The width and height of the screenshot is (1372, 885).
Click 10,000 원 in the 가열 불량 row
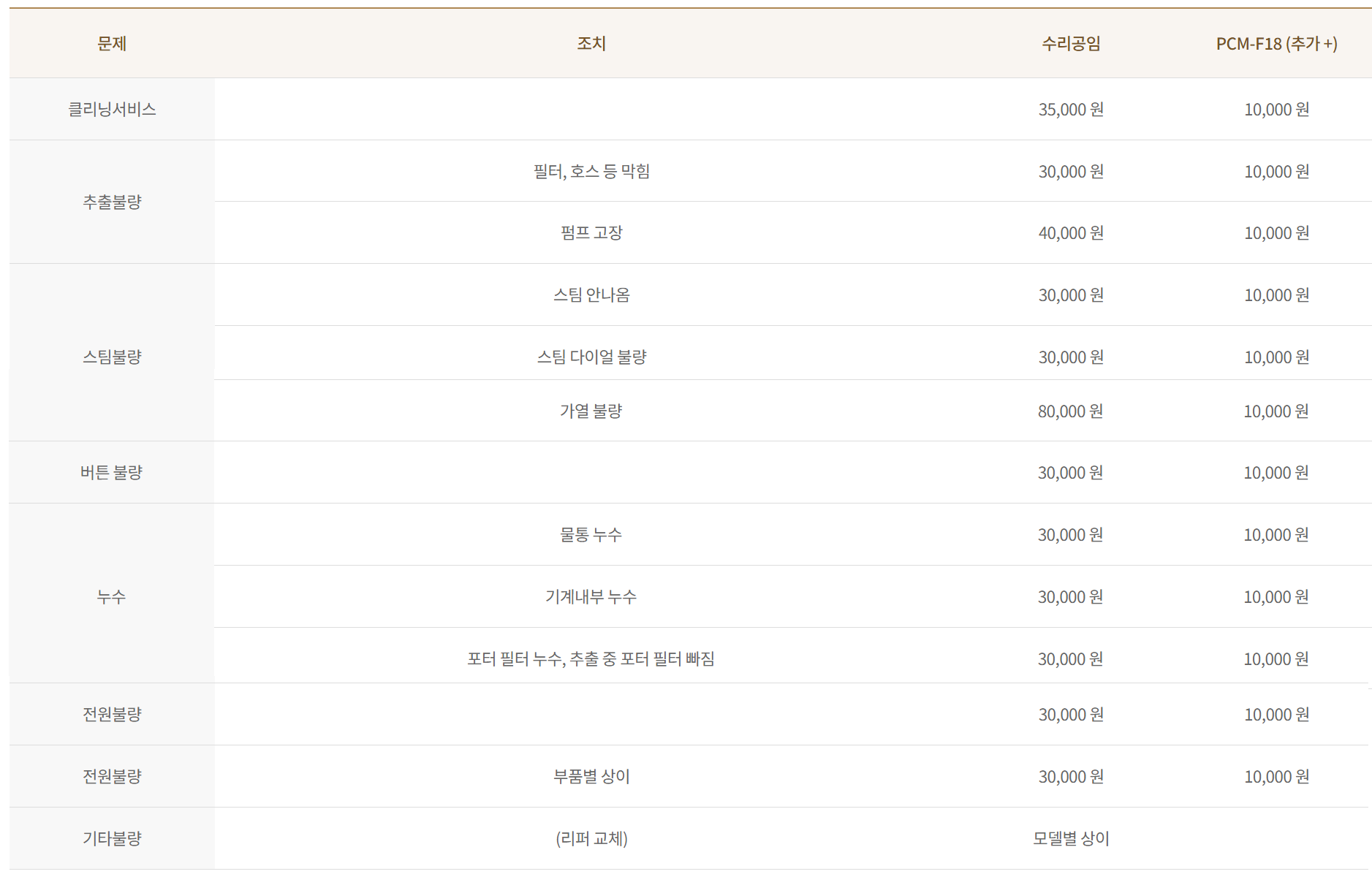coord(1276,411)
